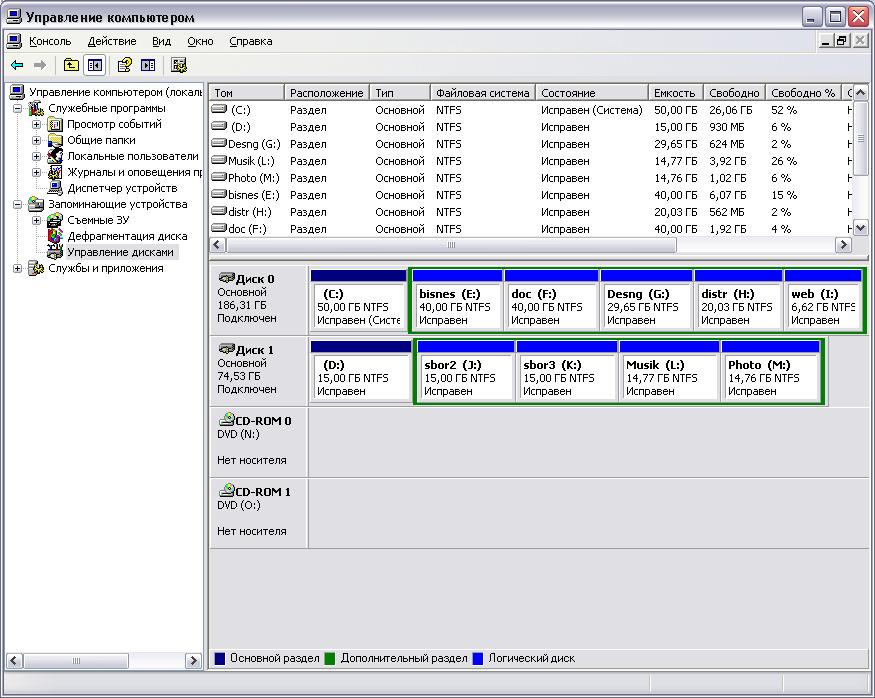Select the bisnes (E:) partition block
The height and width of the screenshot is (698, 875).
456,300
